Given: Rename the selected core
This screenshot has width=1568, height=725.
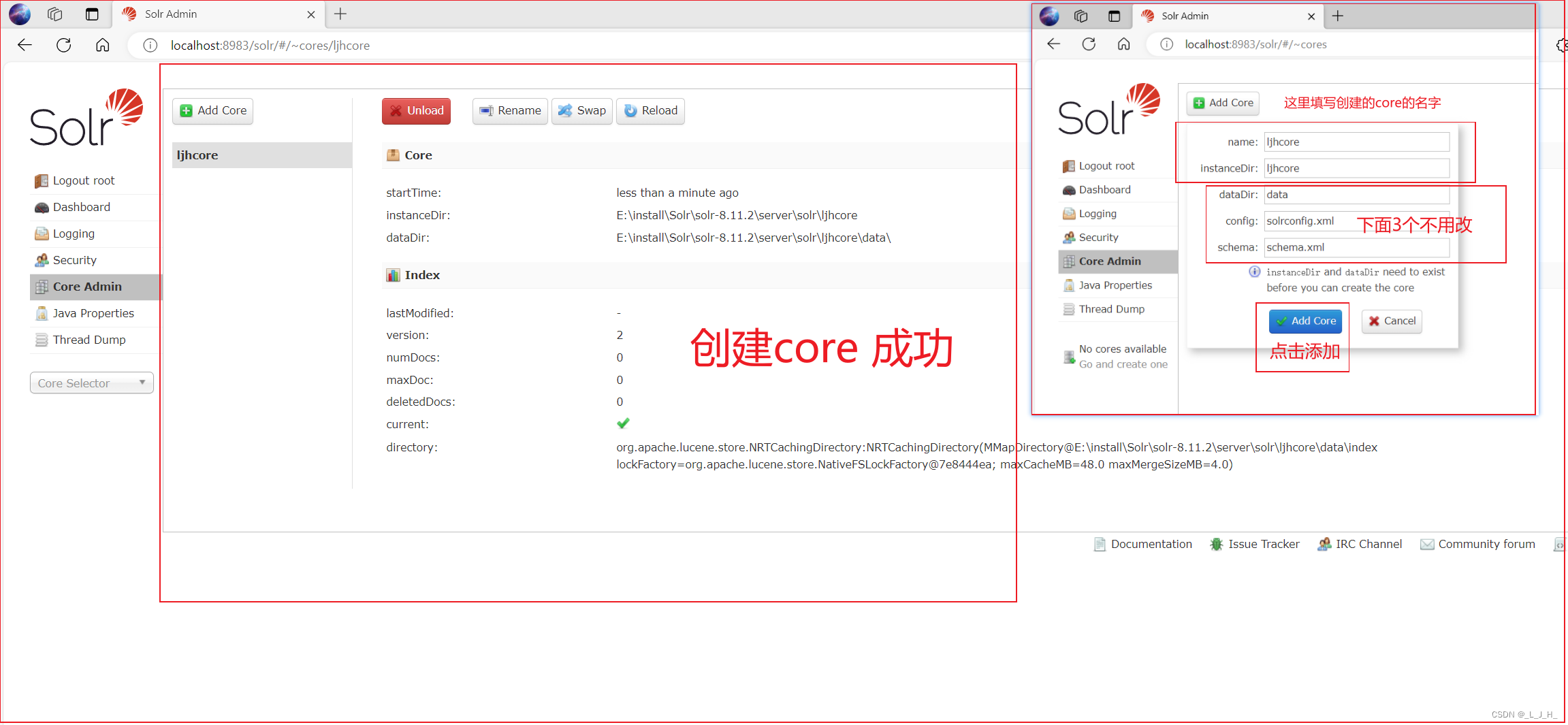Looking at the screenshot, I should click(x=510, y=111).
